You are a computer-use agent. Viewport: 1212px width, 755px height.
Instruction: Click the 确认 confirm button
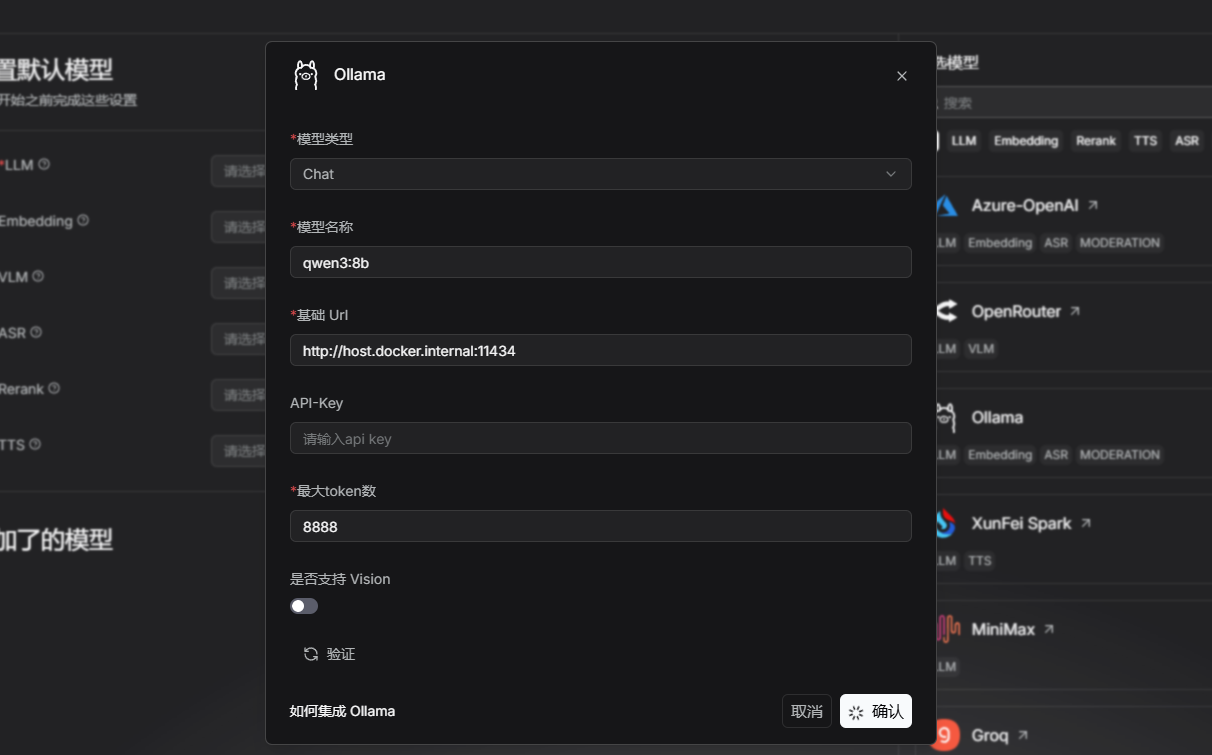(876, 711)
